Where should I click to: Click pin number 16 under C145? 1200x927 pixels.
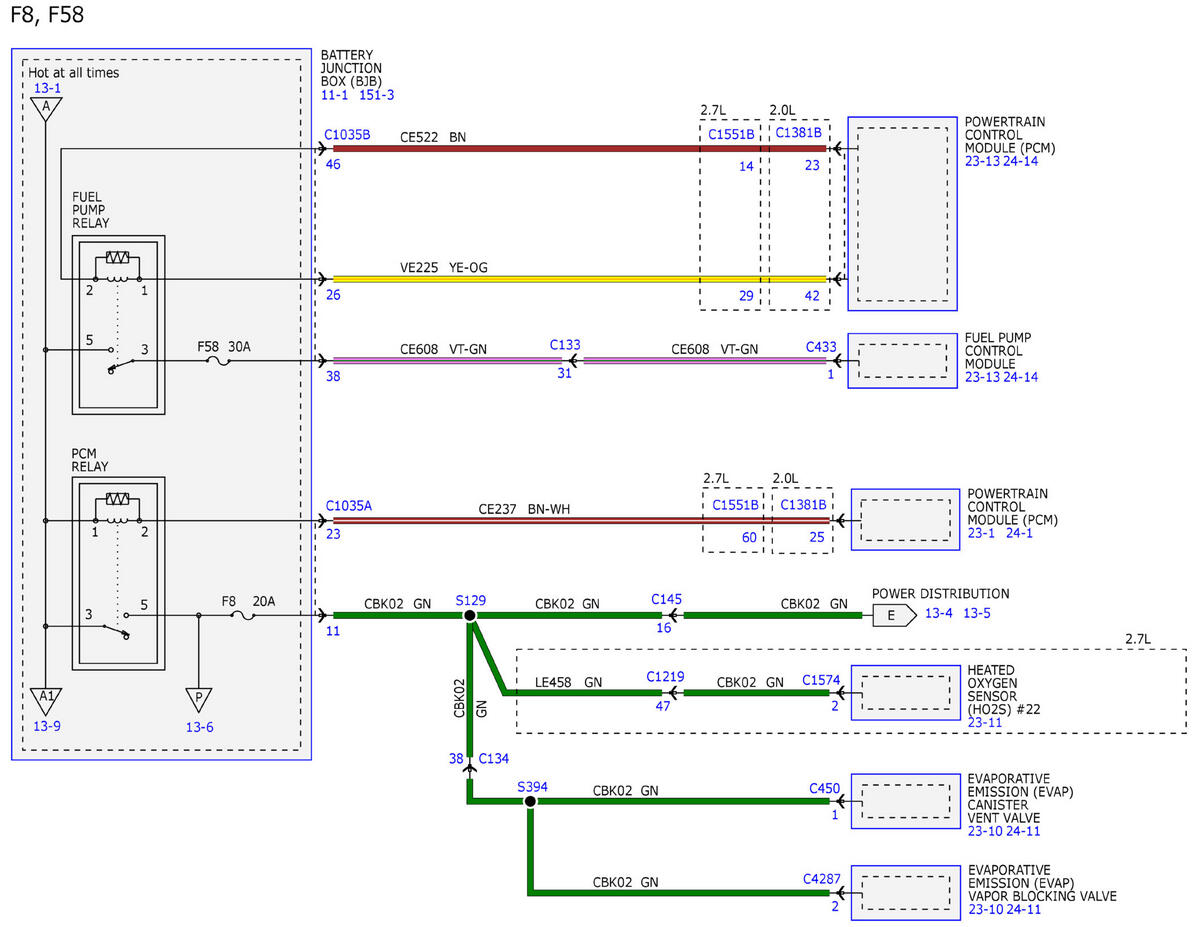[x=664, y=627]
